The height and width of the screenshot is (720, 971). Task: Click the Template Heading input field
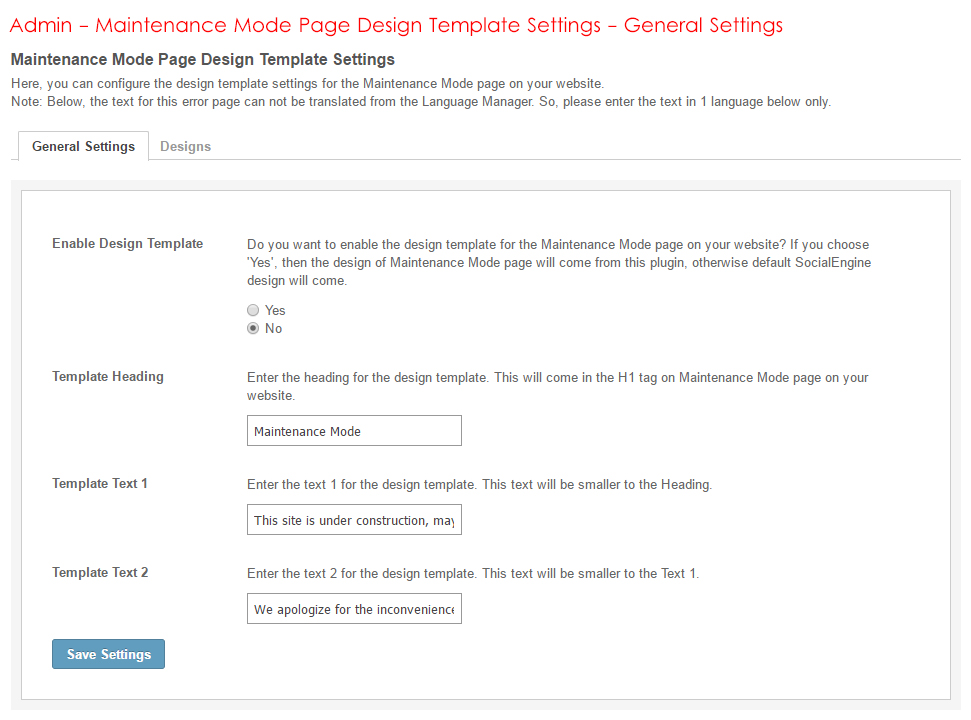354,431
